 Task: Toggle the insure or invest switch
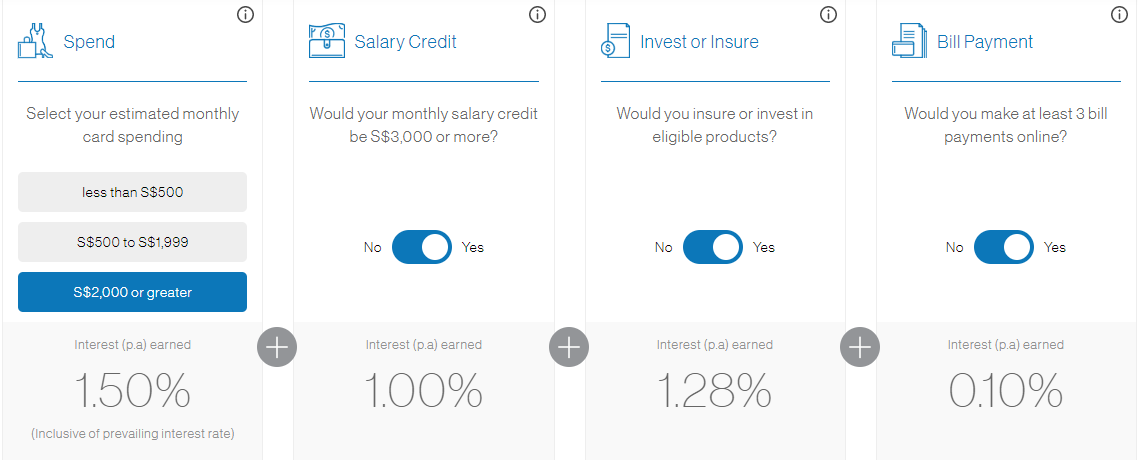[712, 247]
